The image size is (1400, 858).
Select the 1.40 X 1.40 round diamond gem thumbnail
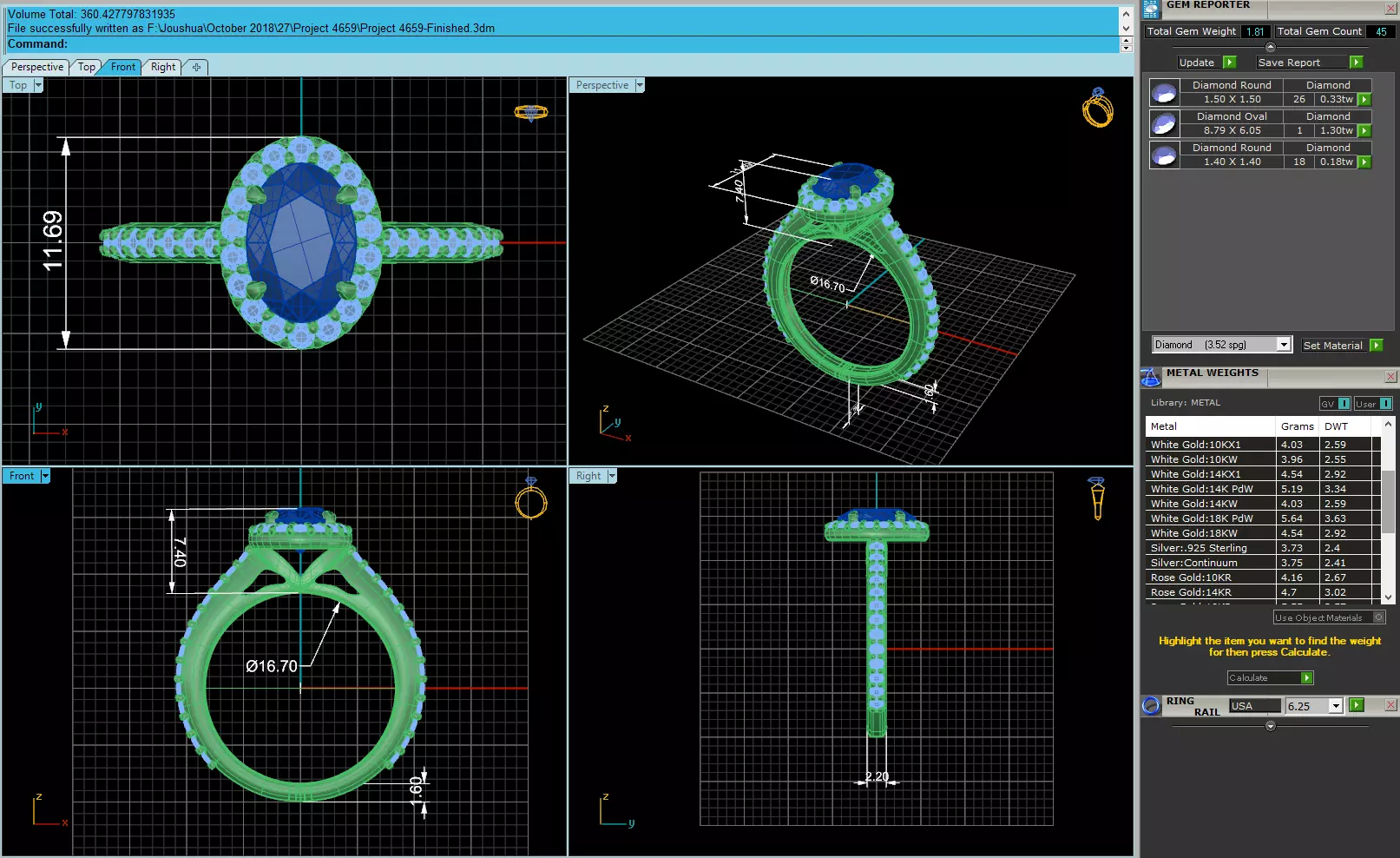1164,155
